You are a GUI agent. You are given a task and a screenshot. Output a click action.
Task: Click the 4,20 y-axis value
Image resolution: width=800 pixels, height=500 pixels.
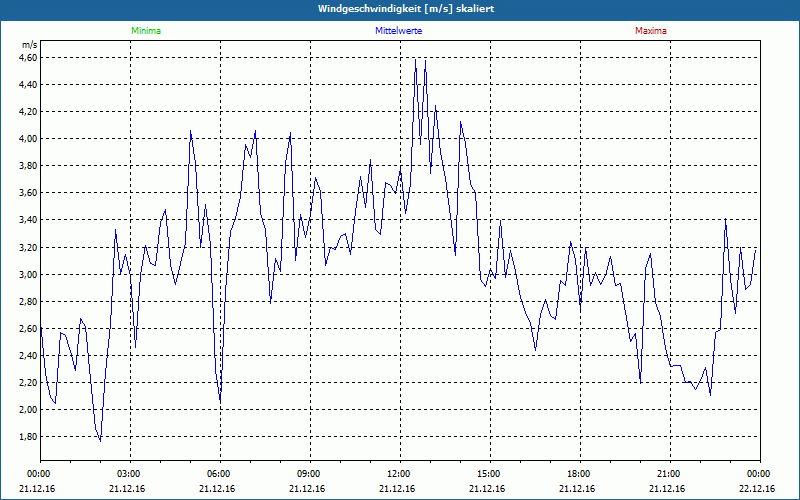click(29, 112)
